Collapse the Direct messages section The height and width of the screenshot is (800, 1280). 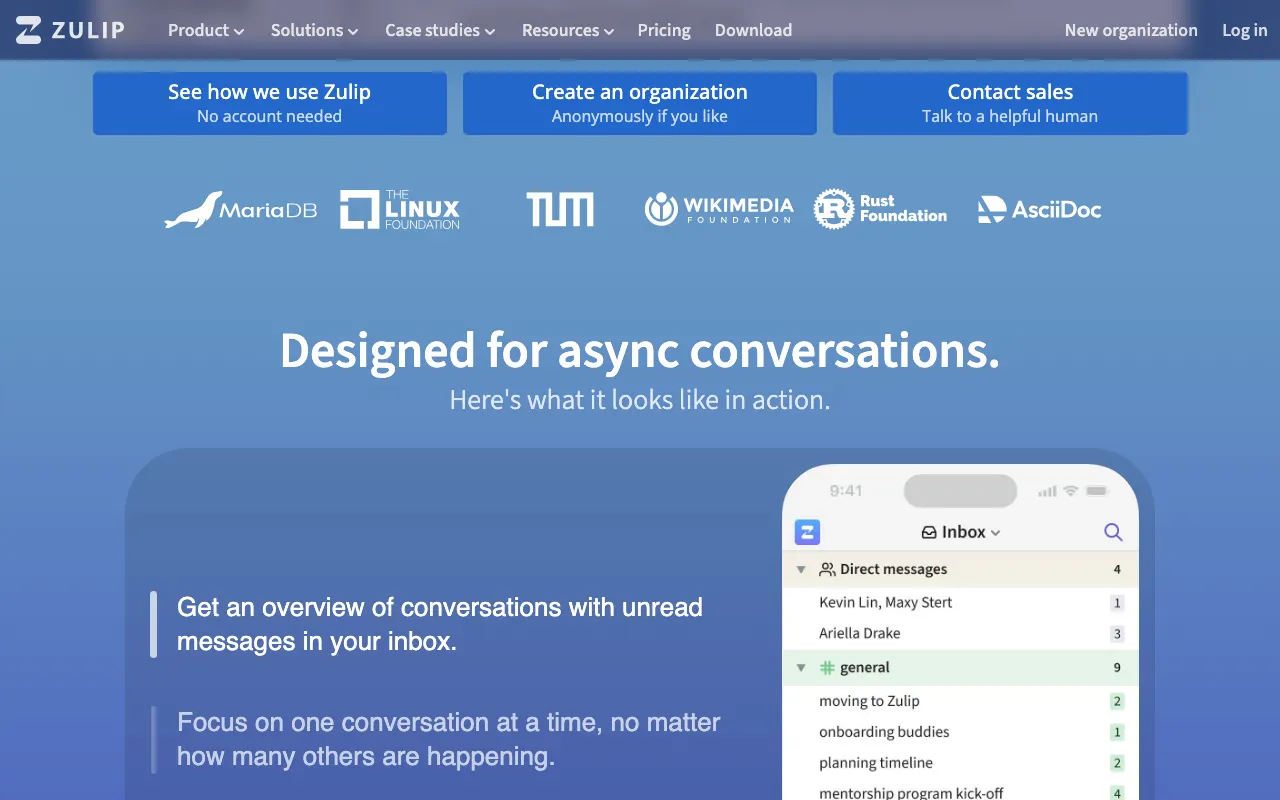click(801, 570)
